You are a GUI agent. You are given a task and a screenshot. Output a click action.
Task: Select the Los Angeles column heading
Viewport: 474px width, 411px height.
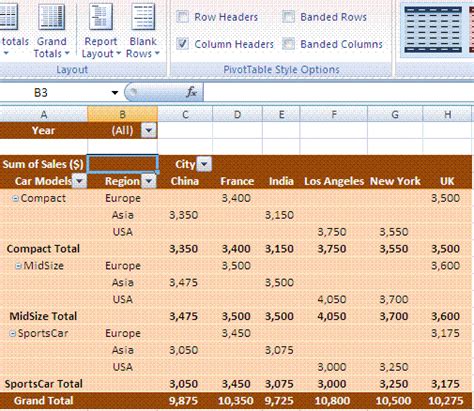pyautogui.click(x=334, y=181)
